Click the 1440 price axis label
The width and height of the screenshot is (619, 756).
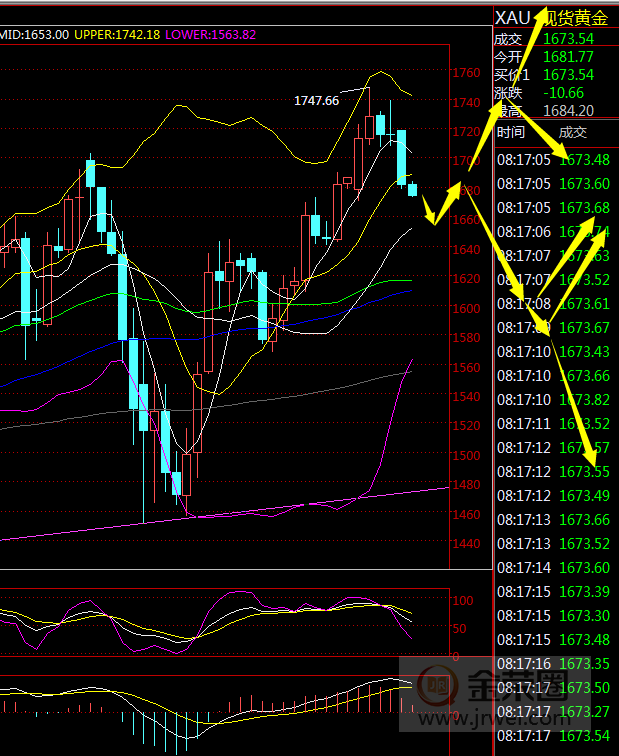[x=465, y=545]
